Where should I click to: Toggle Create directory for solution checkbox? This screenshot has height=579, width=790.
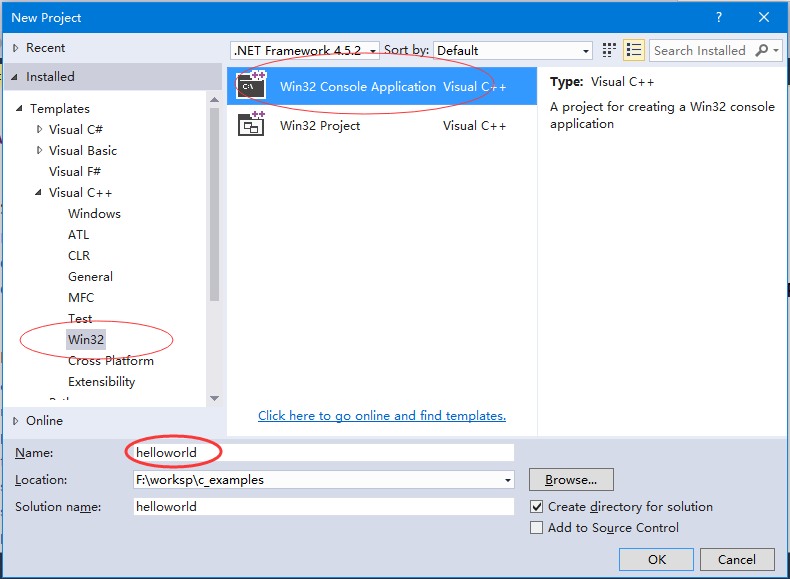click(537, 507)
